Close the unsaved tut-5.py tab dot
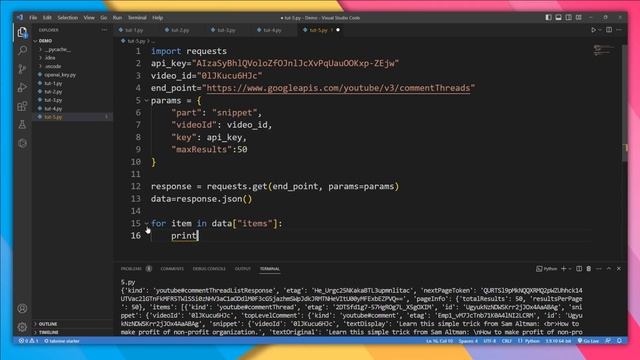 tap(338, 30)
